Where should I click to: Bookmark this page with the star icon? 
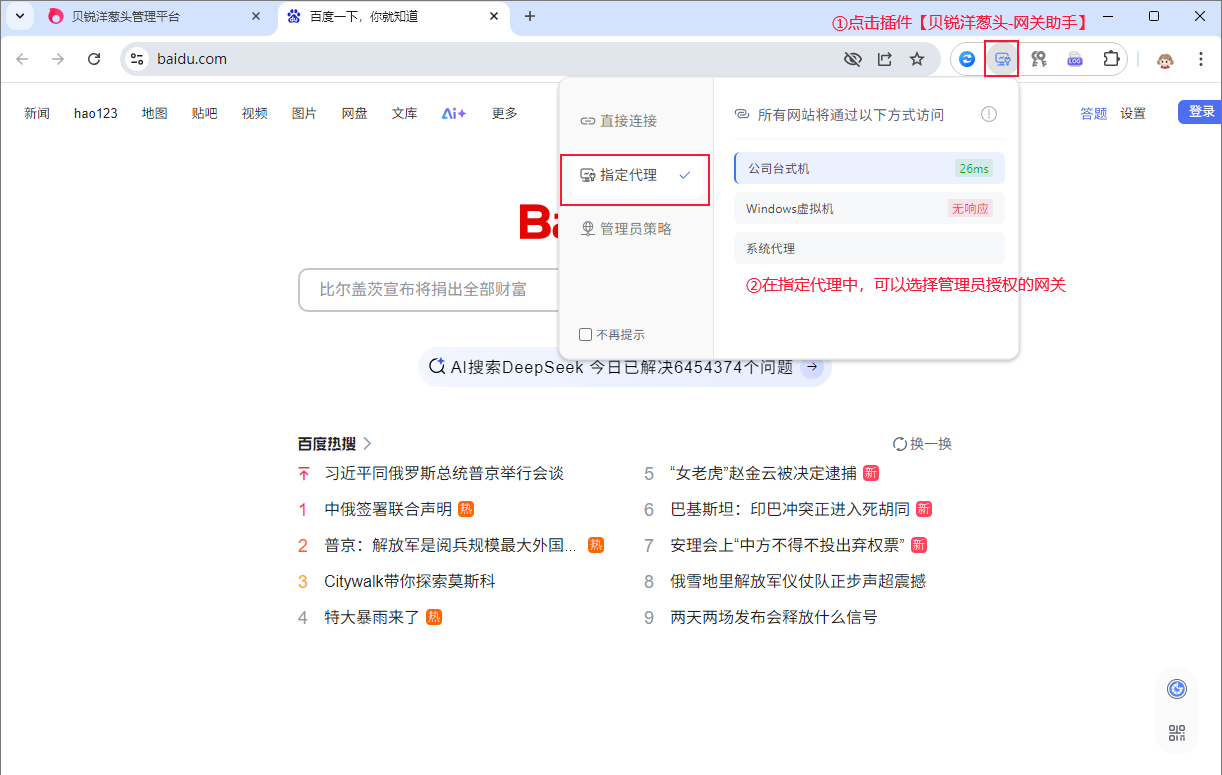[917, 59]
